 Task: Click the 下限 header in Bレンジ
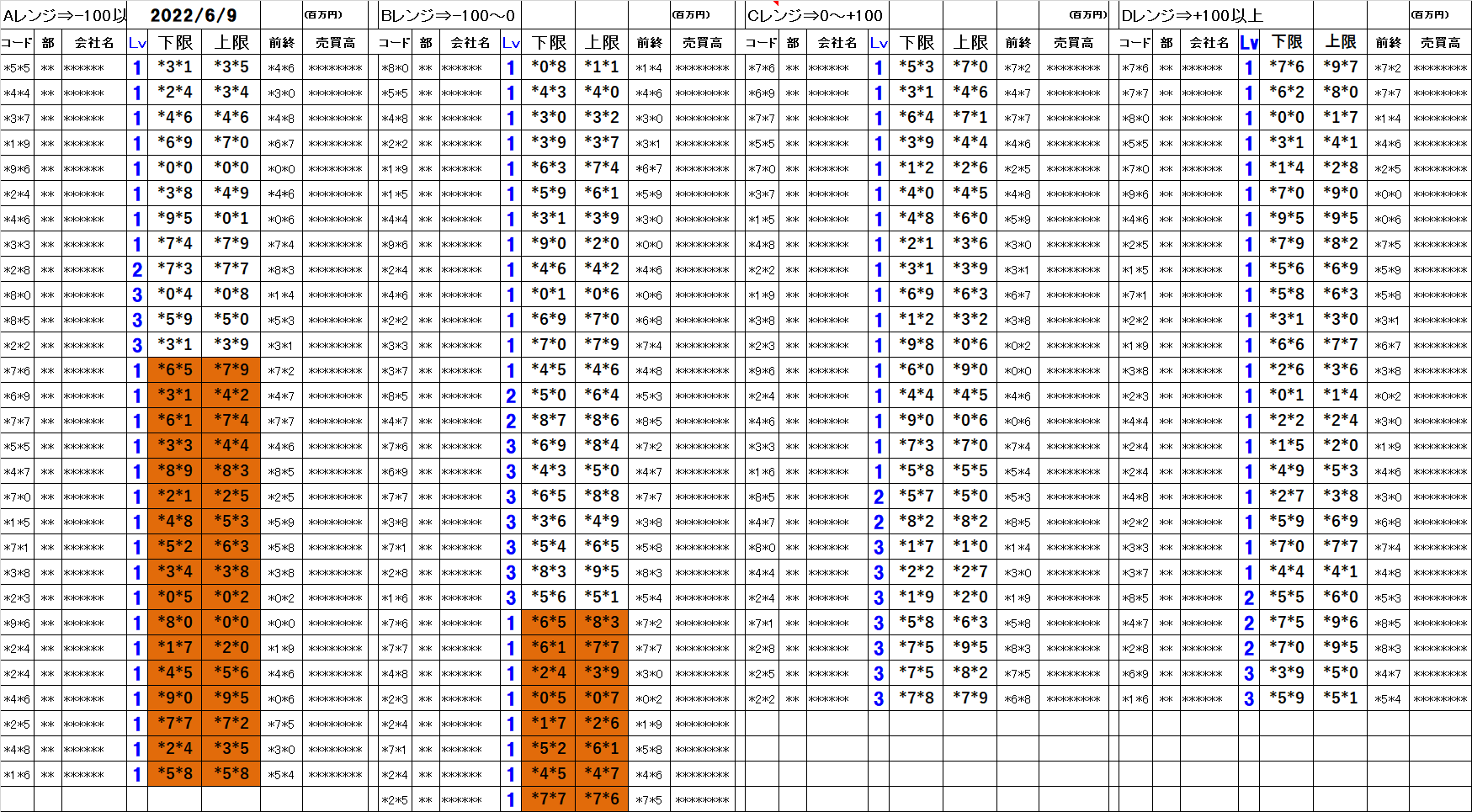[x=549, y=42]
